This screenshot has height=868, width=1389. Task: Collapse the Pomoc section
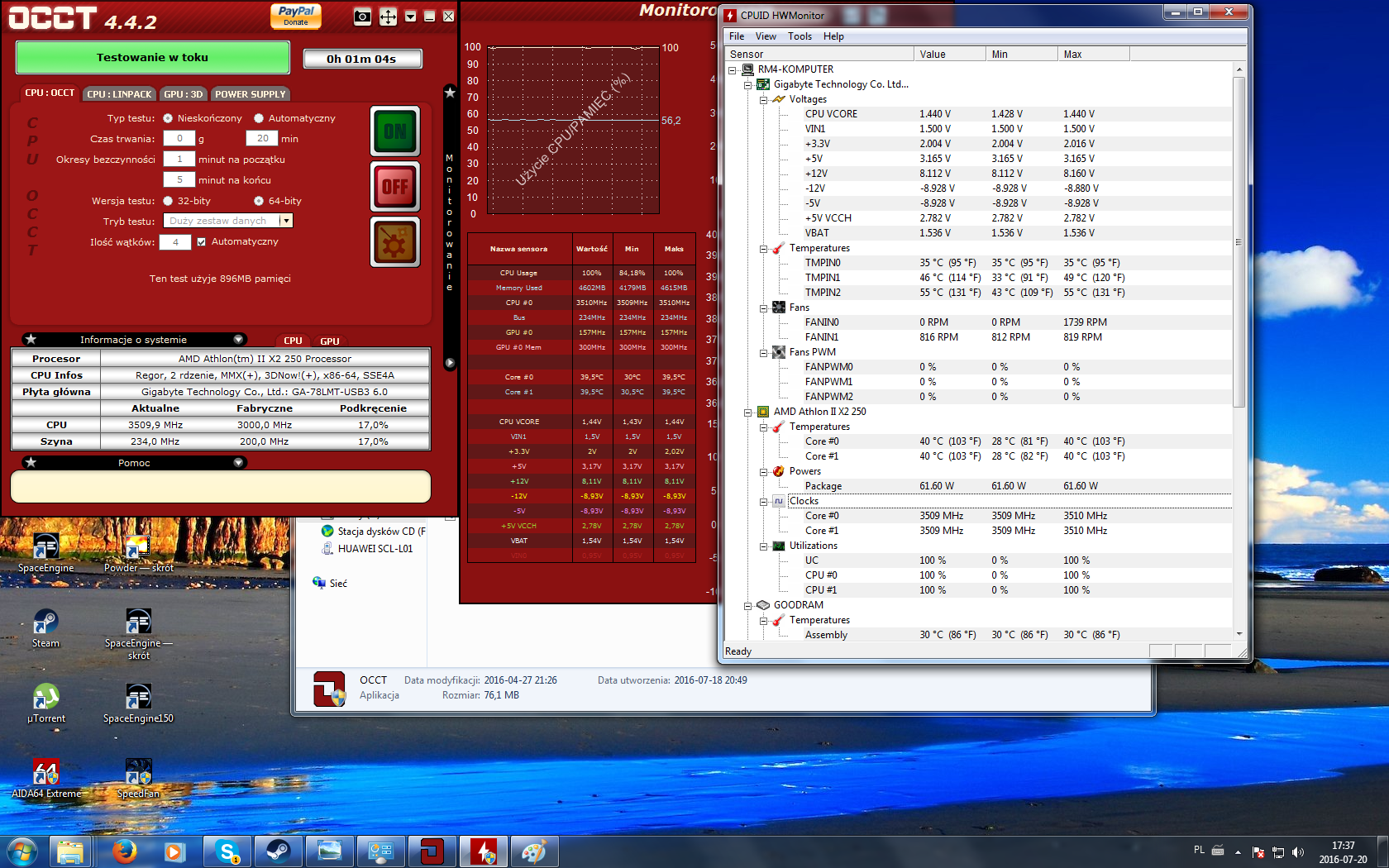pos(238,462)
